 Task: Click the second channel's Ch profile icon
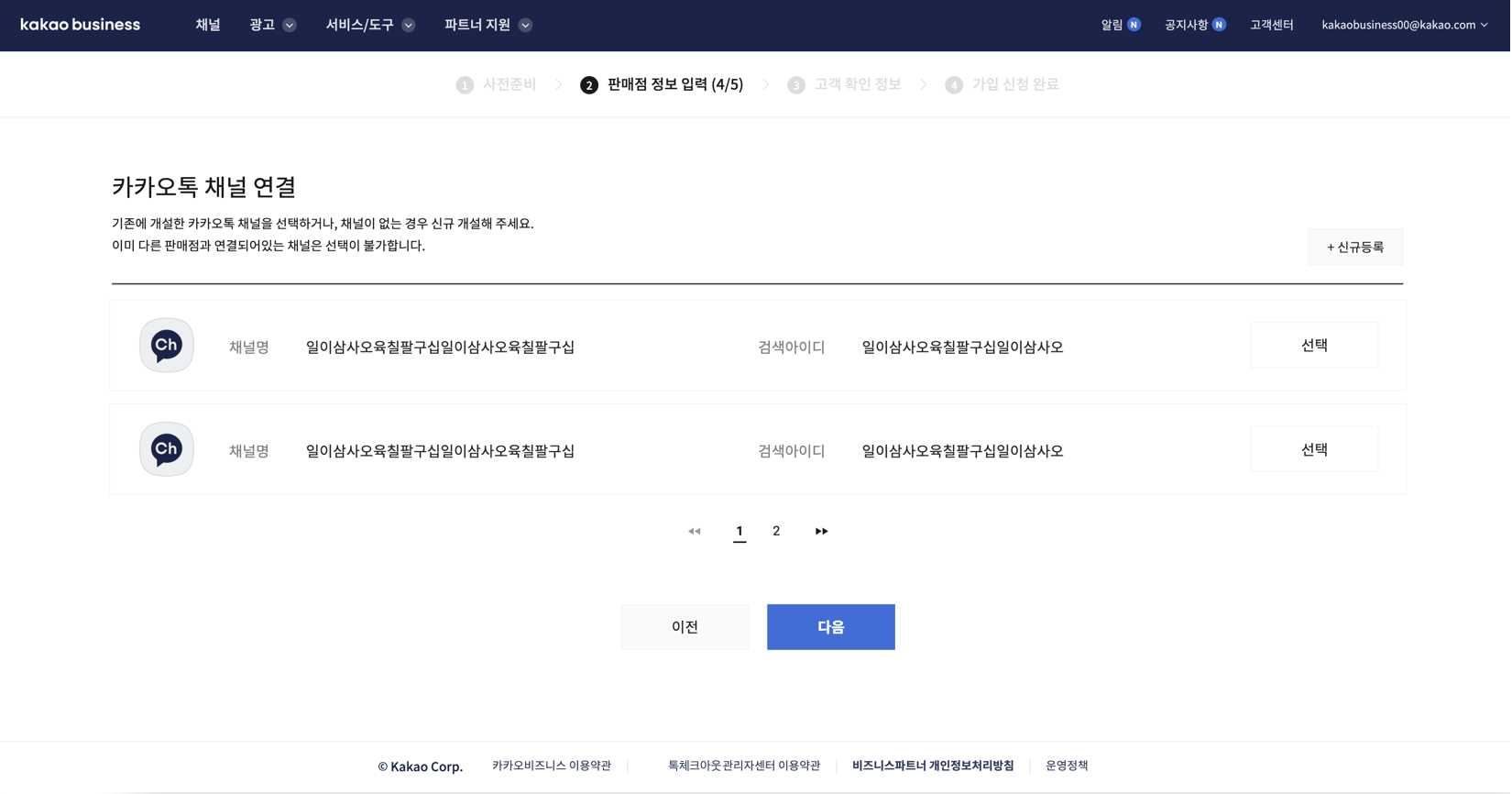[x=166, y=449]
